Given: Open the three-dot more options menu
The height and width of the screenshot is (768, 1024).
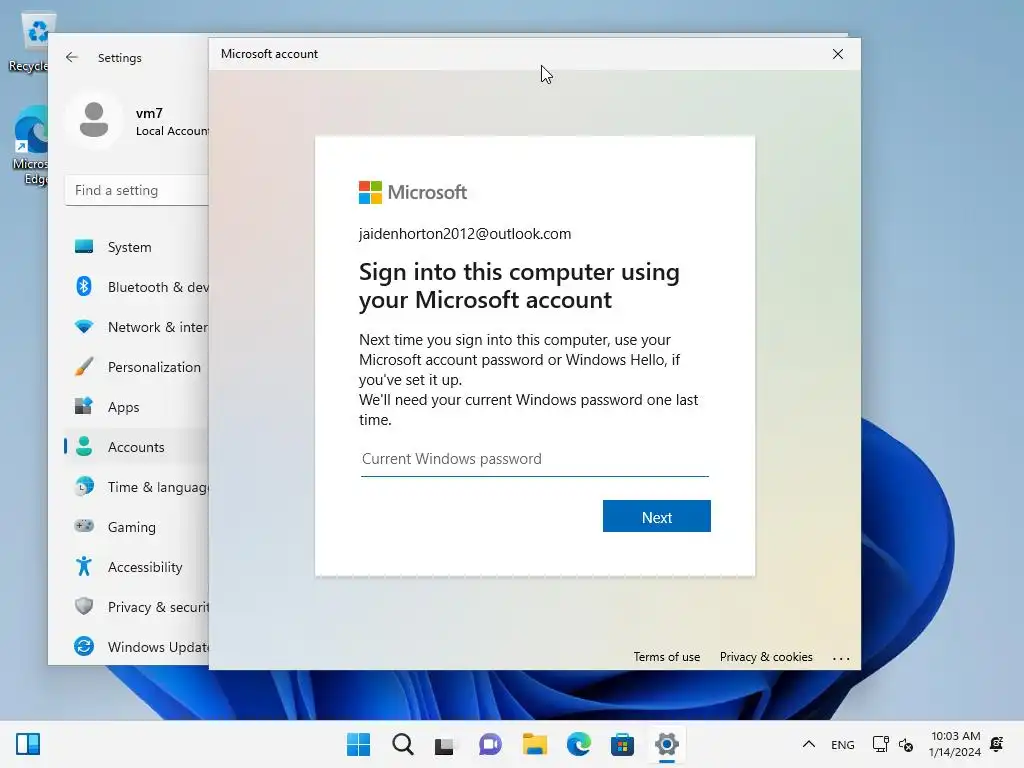Looking at the screenshot, I should pos(841,658).
